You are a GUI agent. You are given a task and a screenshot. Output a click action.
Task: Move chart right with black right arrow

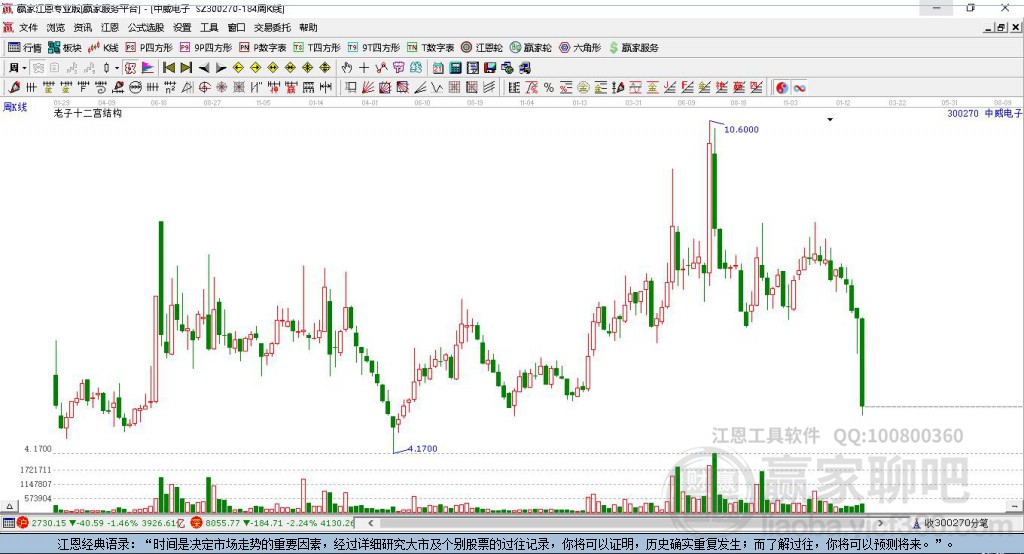[x=221, y=68]
